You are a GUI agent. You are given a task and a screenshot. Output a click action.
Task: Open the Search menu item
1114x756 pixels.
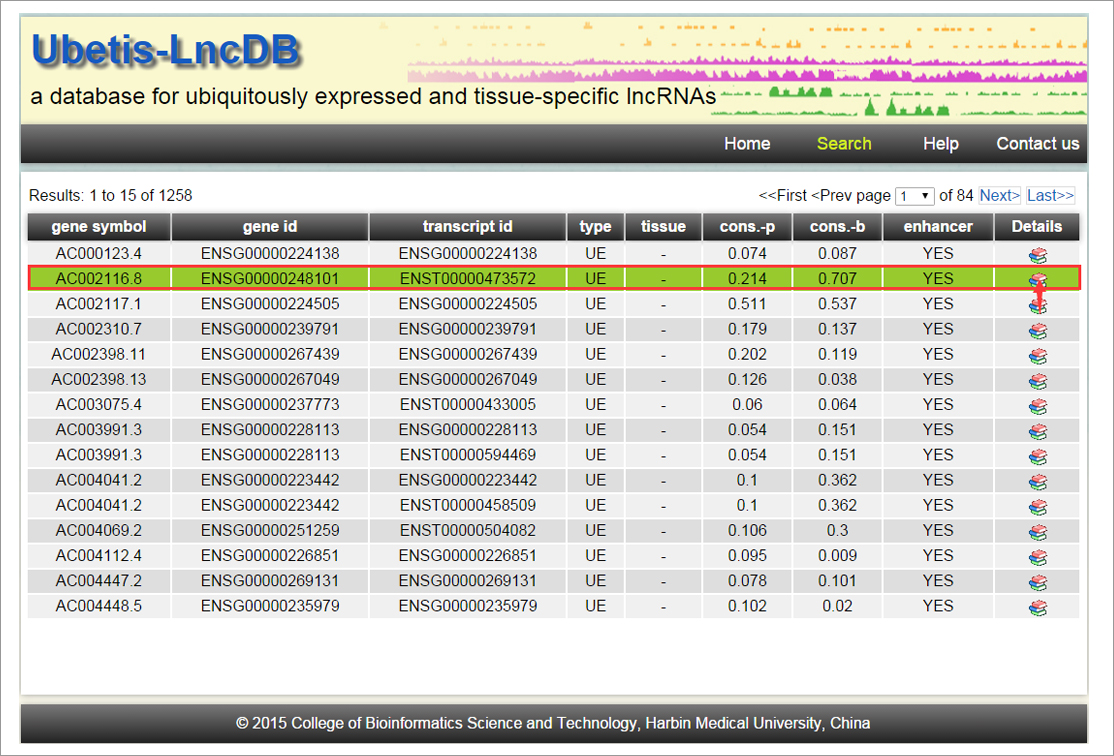click(844, 144)
